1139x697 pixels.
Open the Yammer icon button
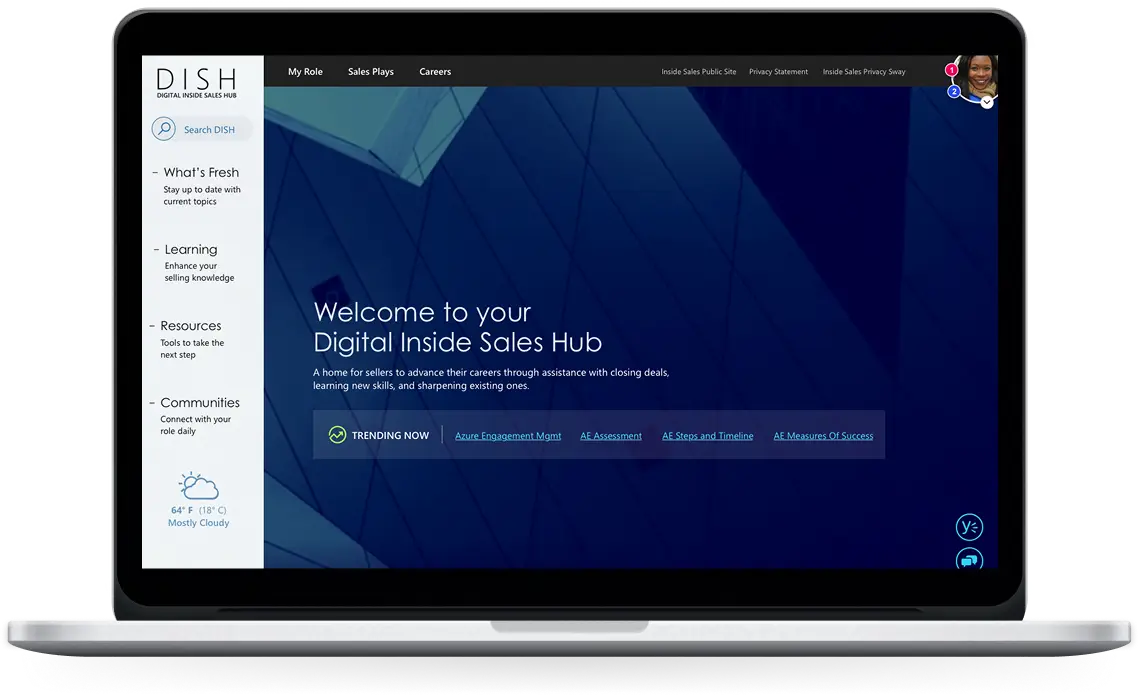point(969,527)
